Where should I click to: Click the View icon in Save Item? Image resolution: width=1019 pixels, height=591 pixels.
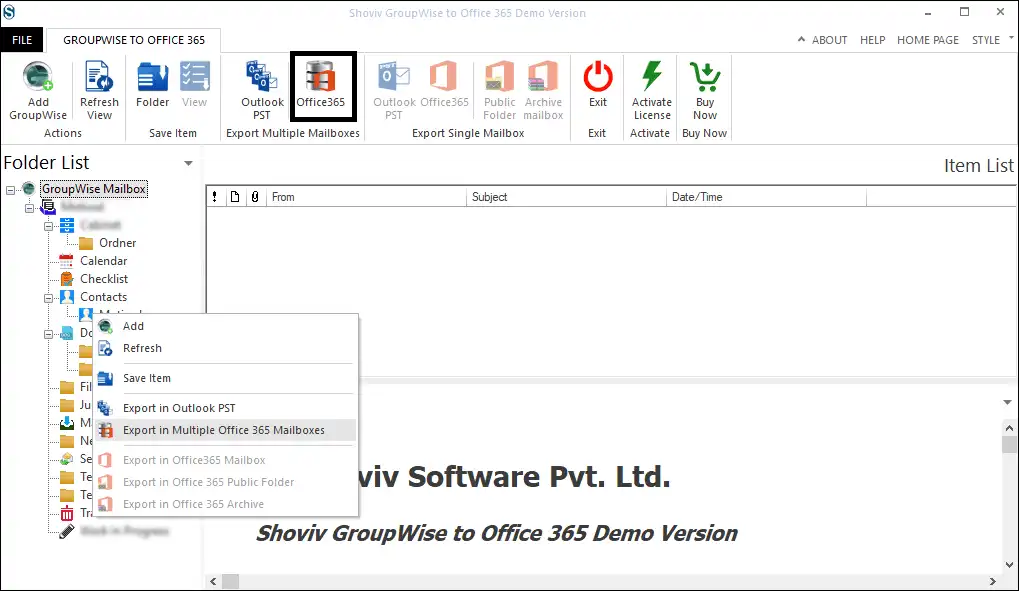[194, 76]
